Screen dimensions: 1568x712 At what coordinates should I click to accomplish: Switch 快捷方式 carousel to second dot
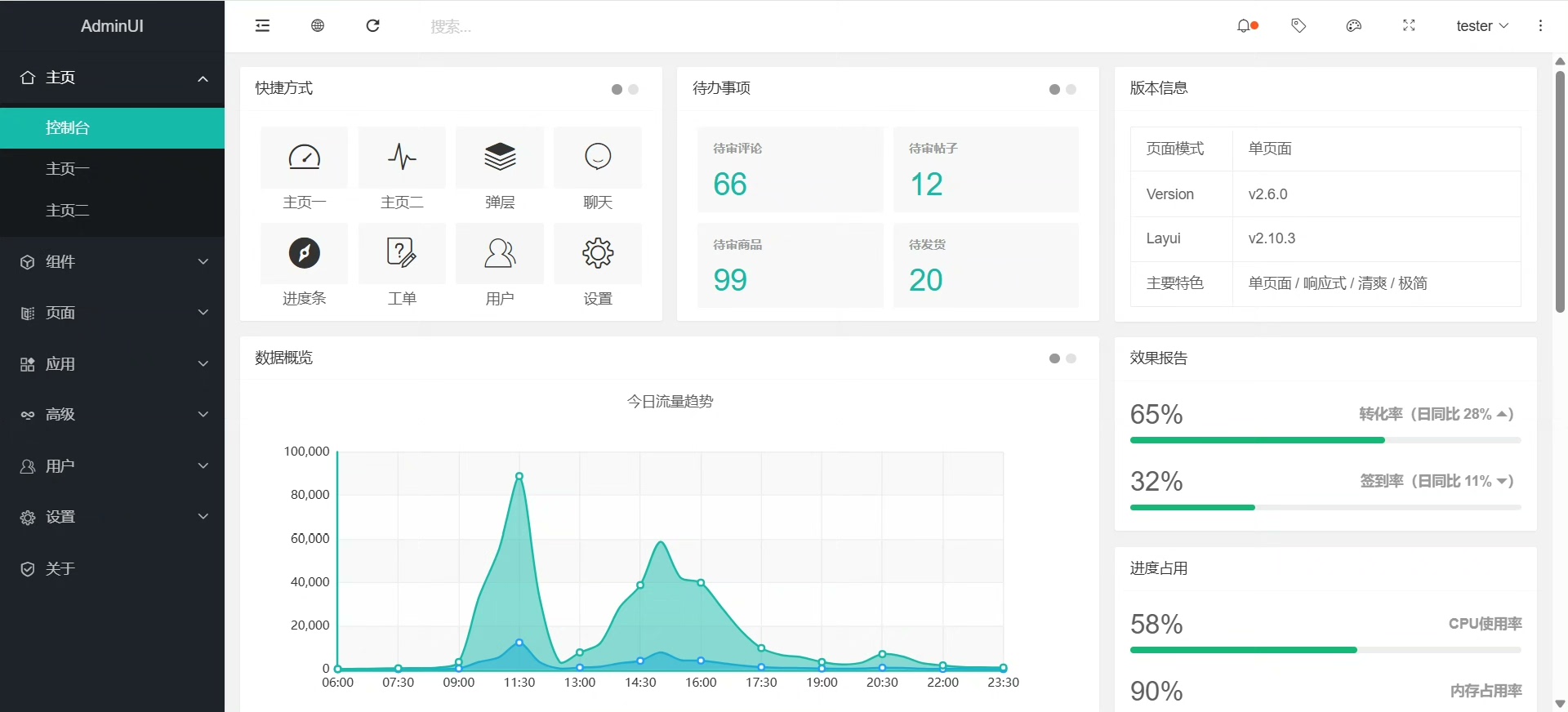[634, 89]
